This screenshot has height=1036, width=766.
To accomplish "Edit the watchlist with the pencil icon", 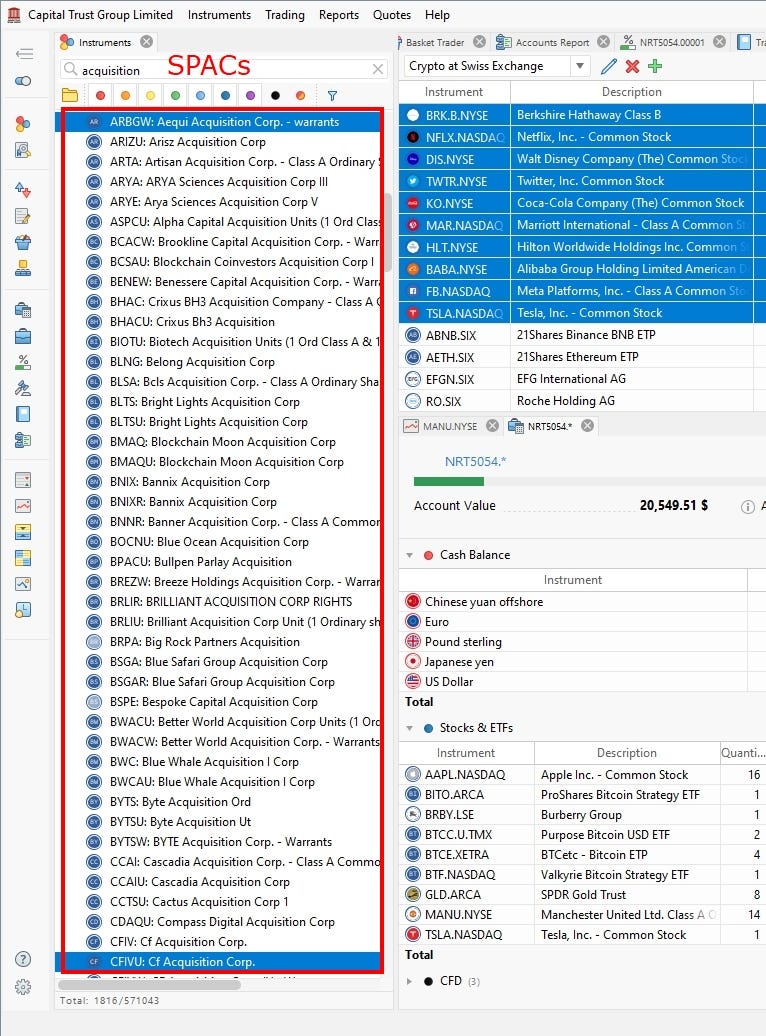I will [609, 66].
